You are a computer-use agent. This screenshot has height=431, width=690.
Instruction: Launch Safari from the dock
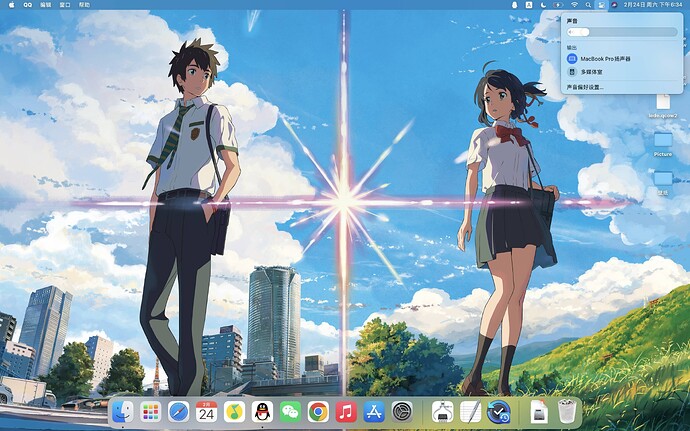pyautogui.click(x=179, y=411)
